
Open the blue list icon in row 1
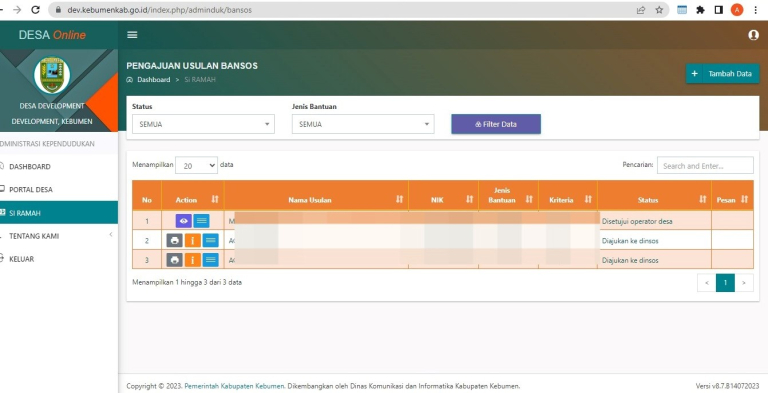click(x=201, y=221)
